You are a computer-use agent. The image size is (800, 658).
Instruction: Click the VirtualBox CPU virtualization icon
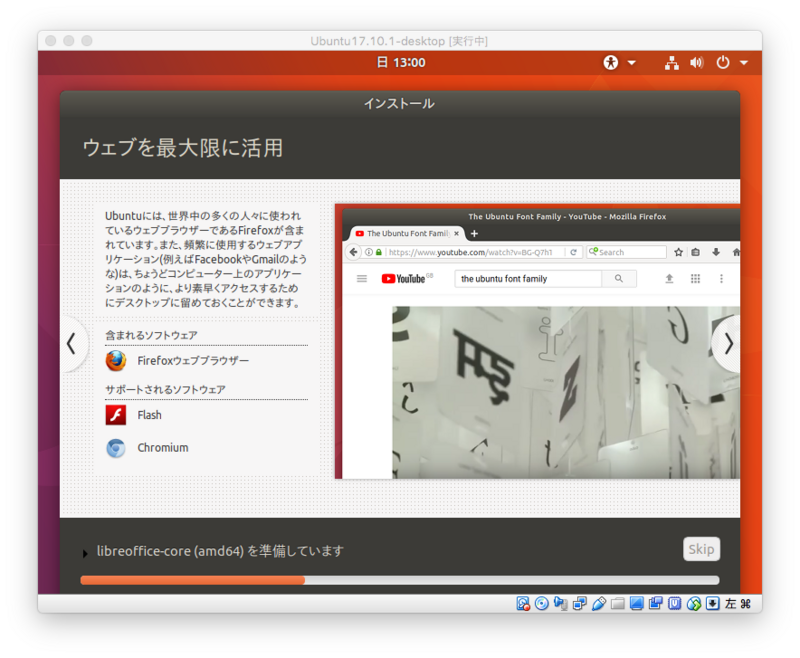[x=674, y=604]
